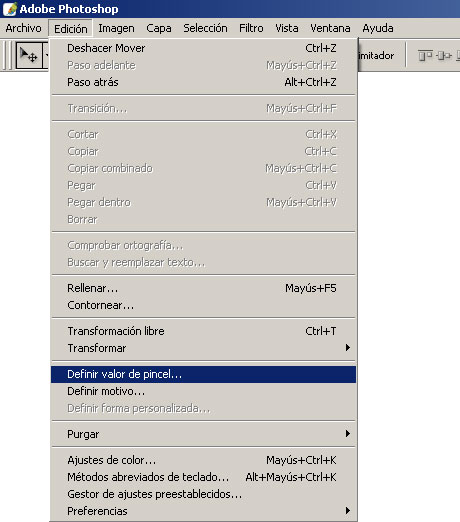Open Ajustes de color… dialog
460x522 pixels.
point(203,460)
